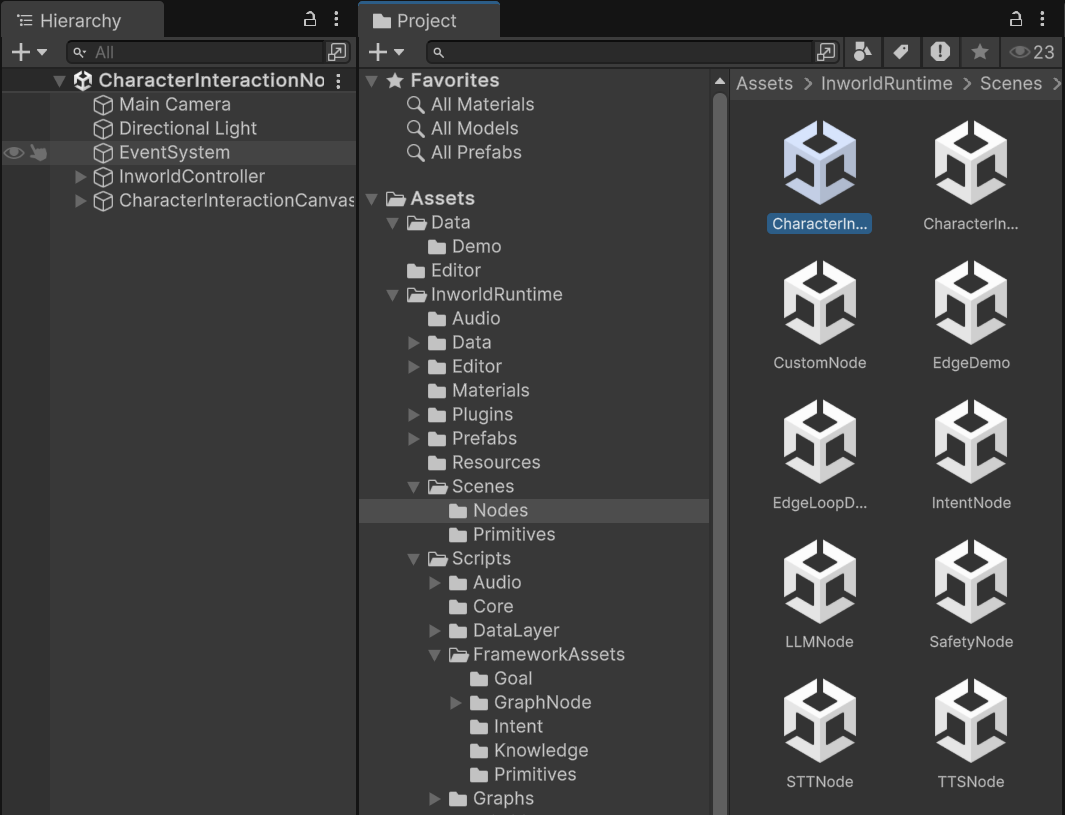Image resolution: width=1065 pixels, height=815 pixels.
Task: Switch to the Hierarchy tab
Action: click(82, 20)
